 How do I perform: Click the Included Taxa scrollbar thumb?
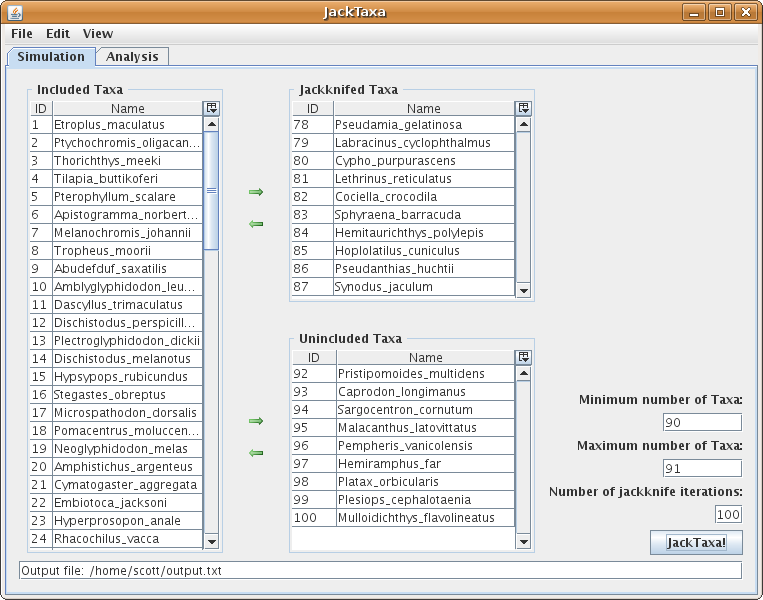(211, 190)
